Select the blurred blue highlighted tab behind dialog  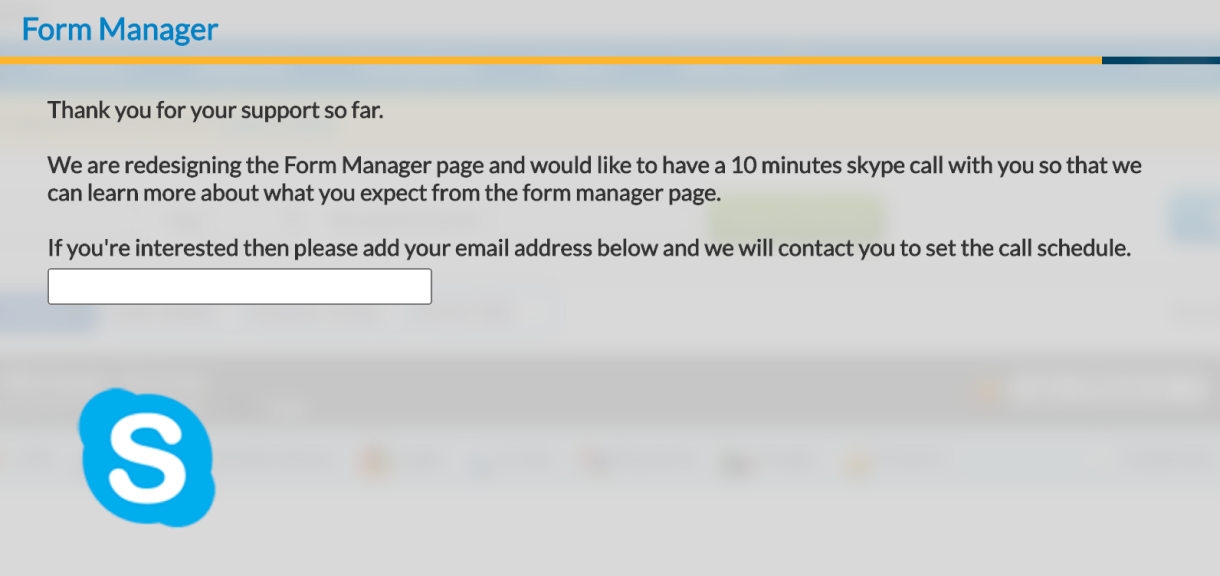point(48,314)
